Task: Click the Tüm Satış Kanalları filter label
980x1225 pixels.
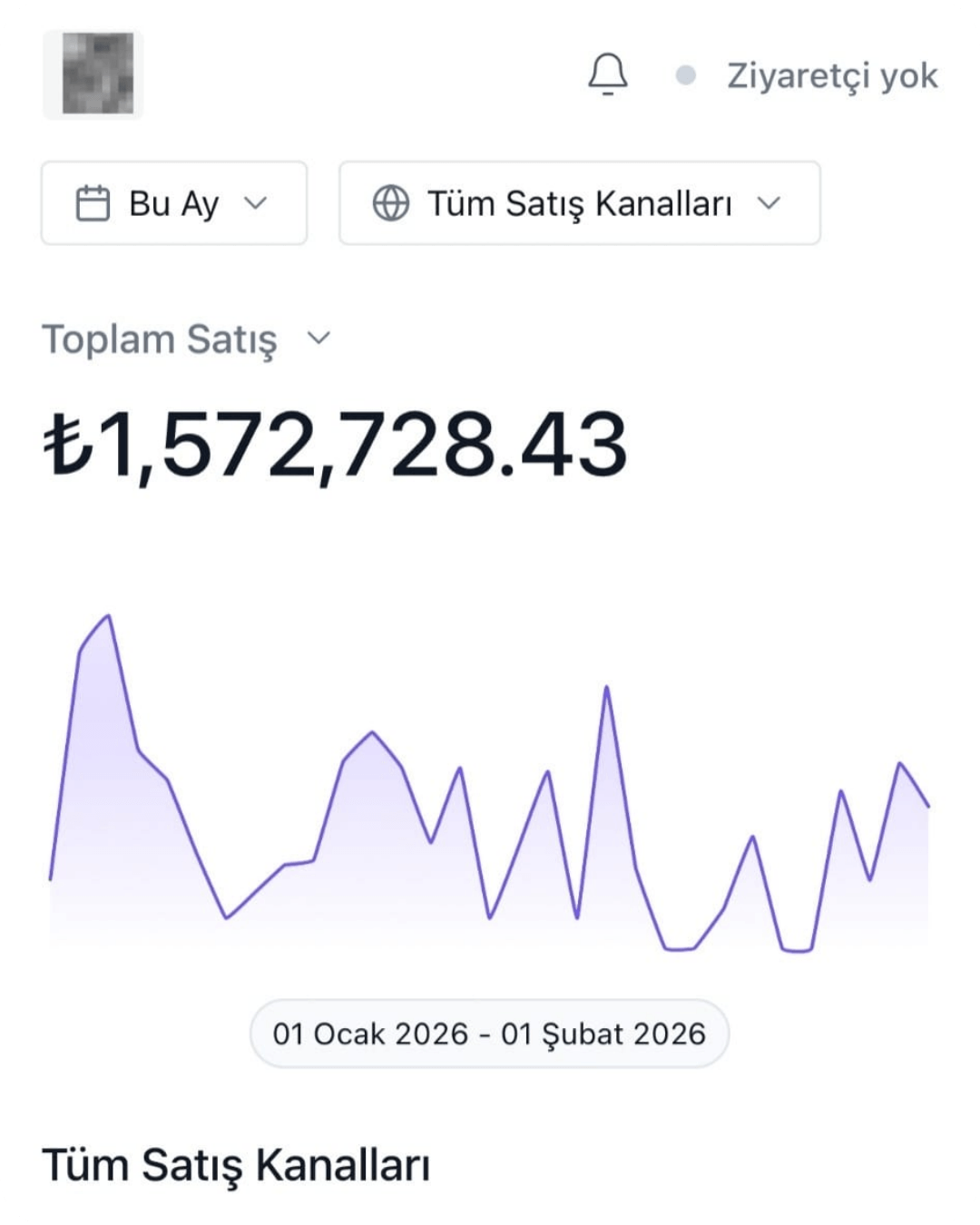Action: pos(580,203)
